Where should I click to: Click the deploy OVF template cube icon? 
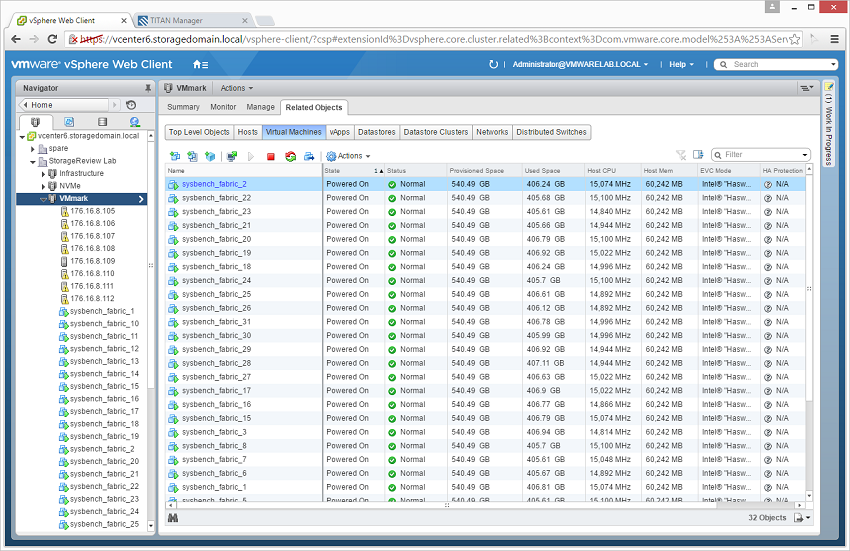[210, 156]
